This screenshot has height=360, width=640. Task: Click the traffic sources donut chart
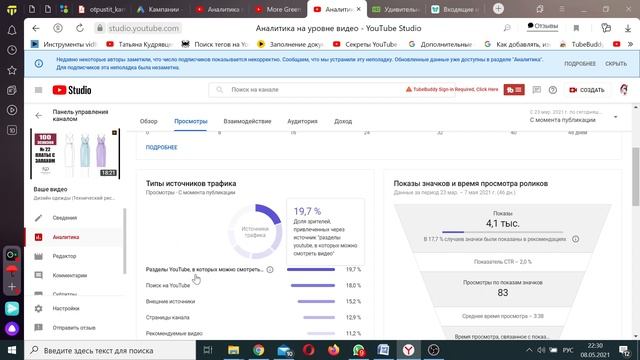pos(255,231)
